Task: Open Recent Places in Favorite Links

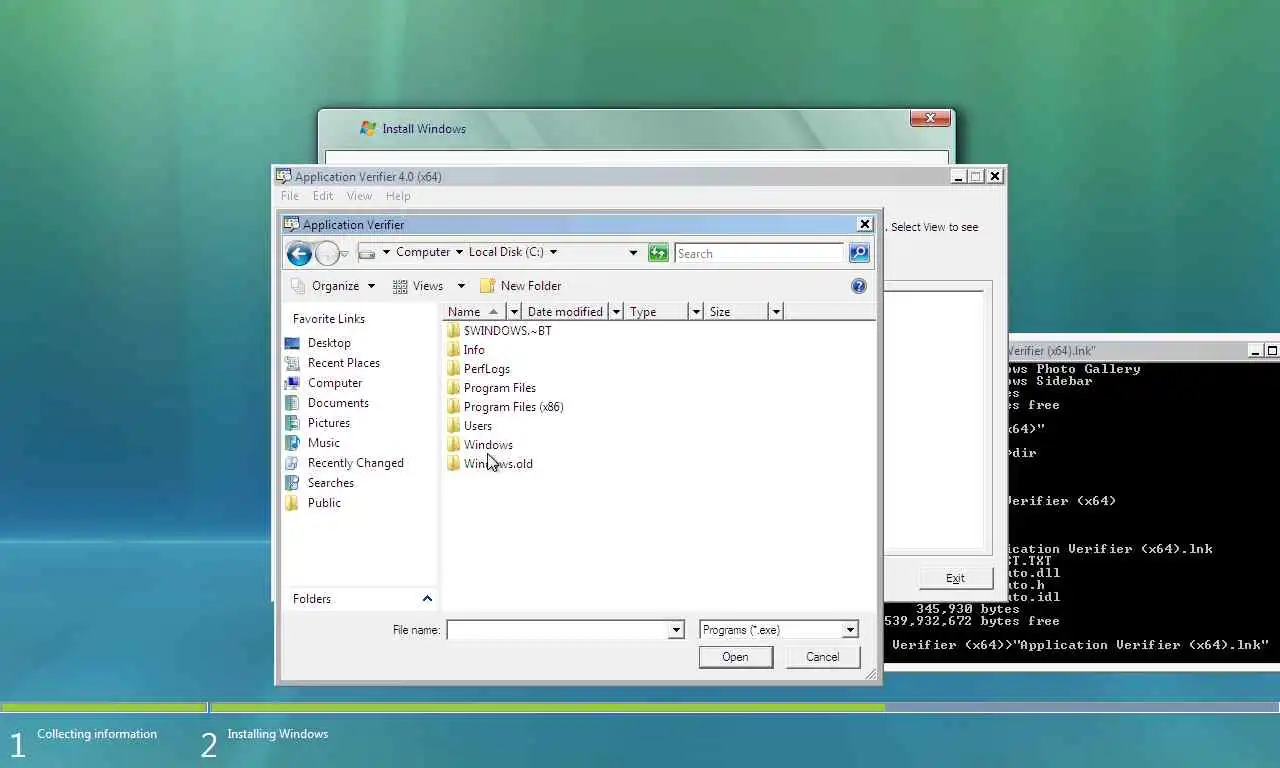Action: click(343, 363)
